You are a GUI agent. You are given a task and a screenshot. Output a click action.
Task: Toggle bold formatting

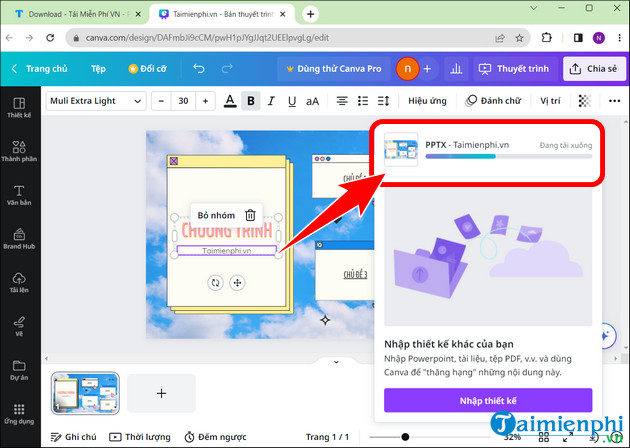click(x=251, y=101)
